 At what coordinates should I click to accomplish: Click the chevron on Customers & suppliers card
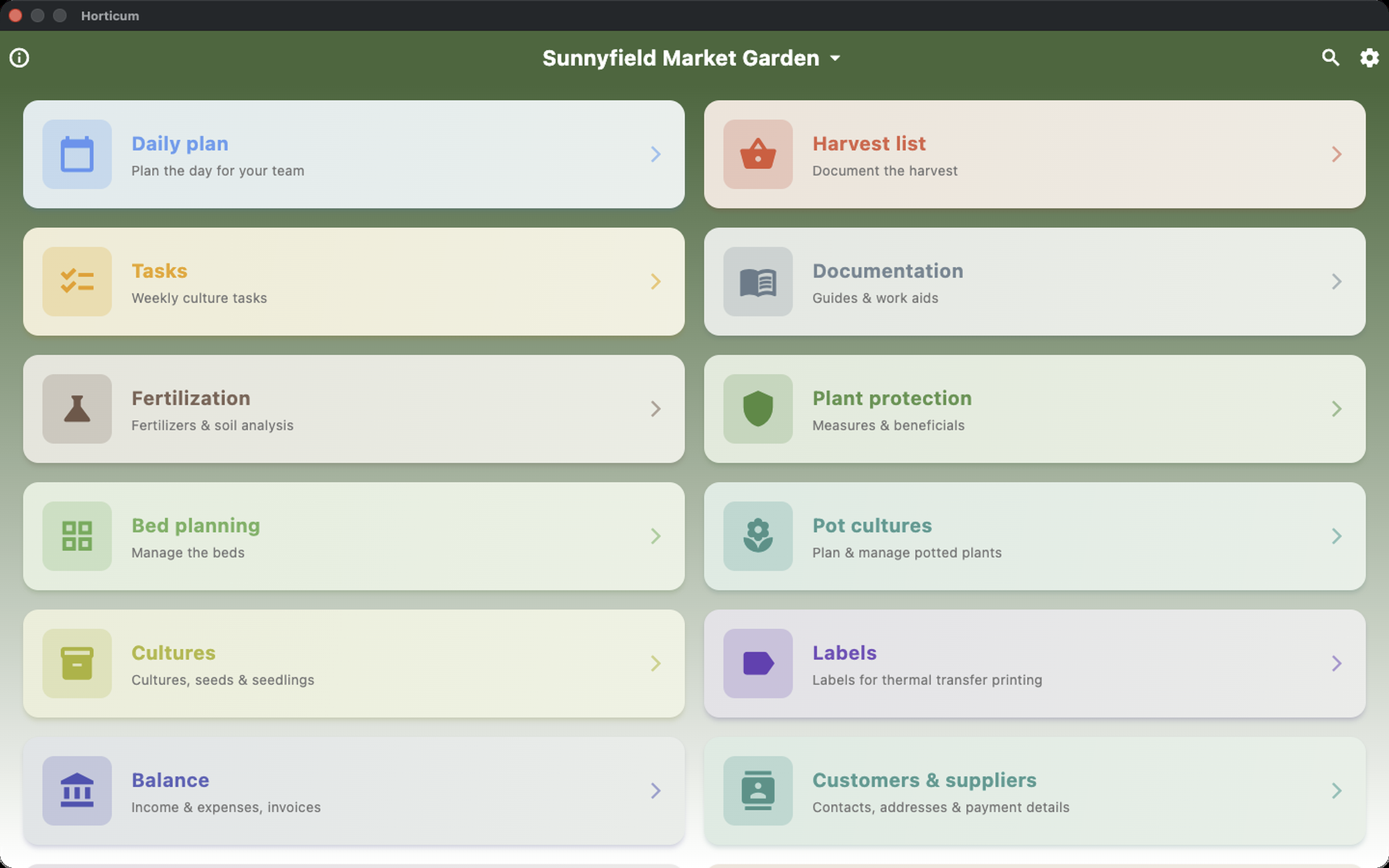point(1336,791)
